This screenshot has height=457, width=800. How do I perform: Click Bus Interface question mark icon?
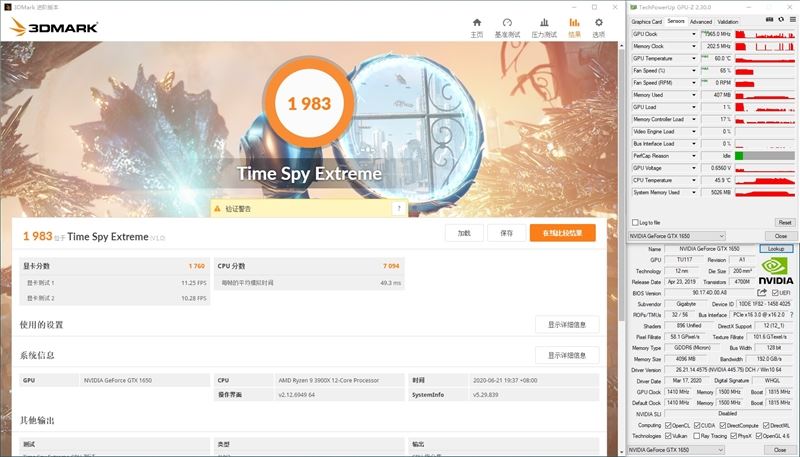click(792, 315)
